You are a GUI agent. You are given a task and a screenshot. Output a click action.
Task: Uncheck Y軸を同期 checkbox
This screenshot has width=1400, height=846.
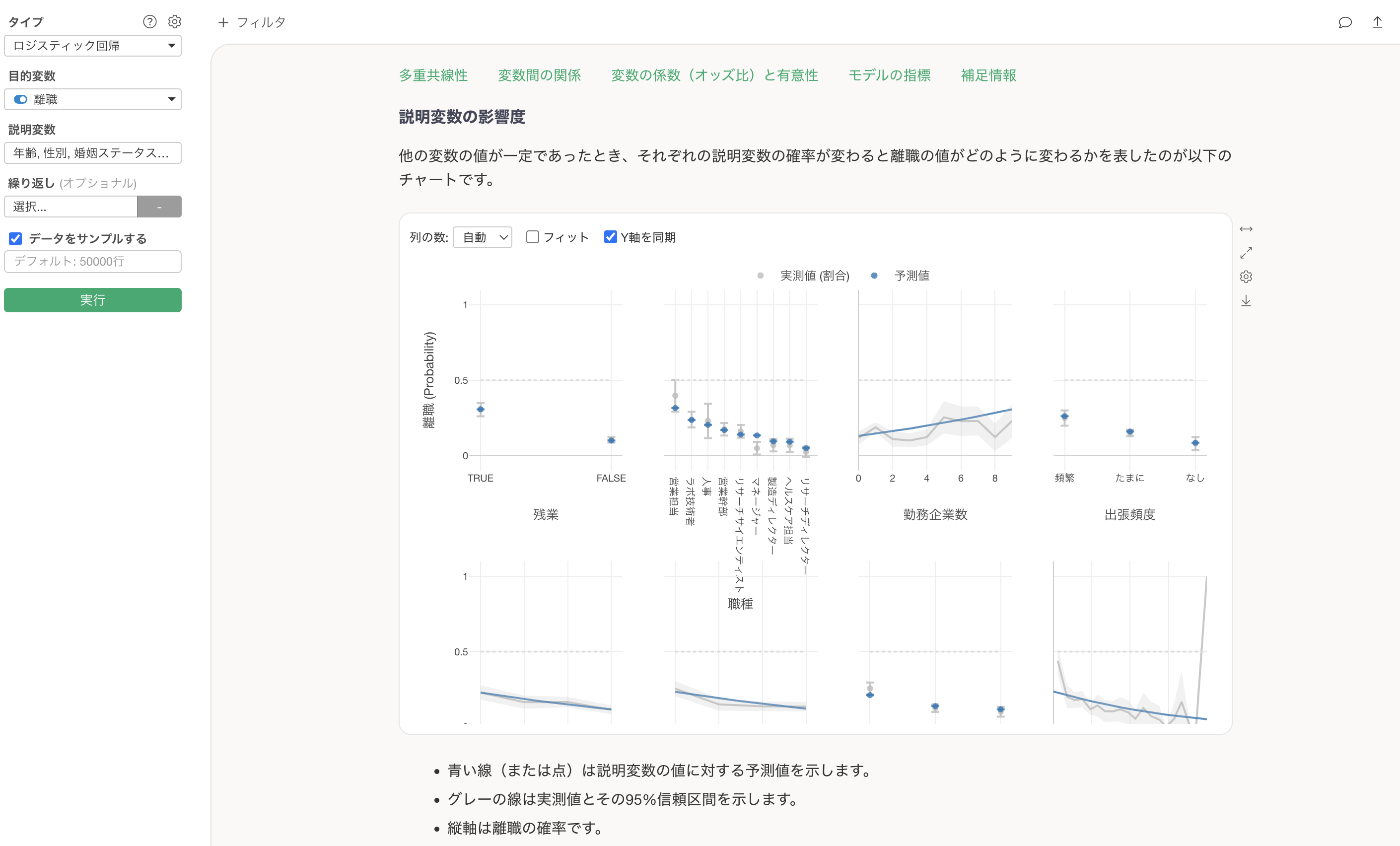point(610,237)
